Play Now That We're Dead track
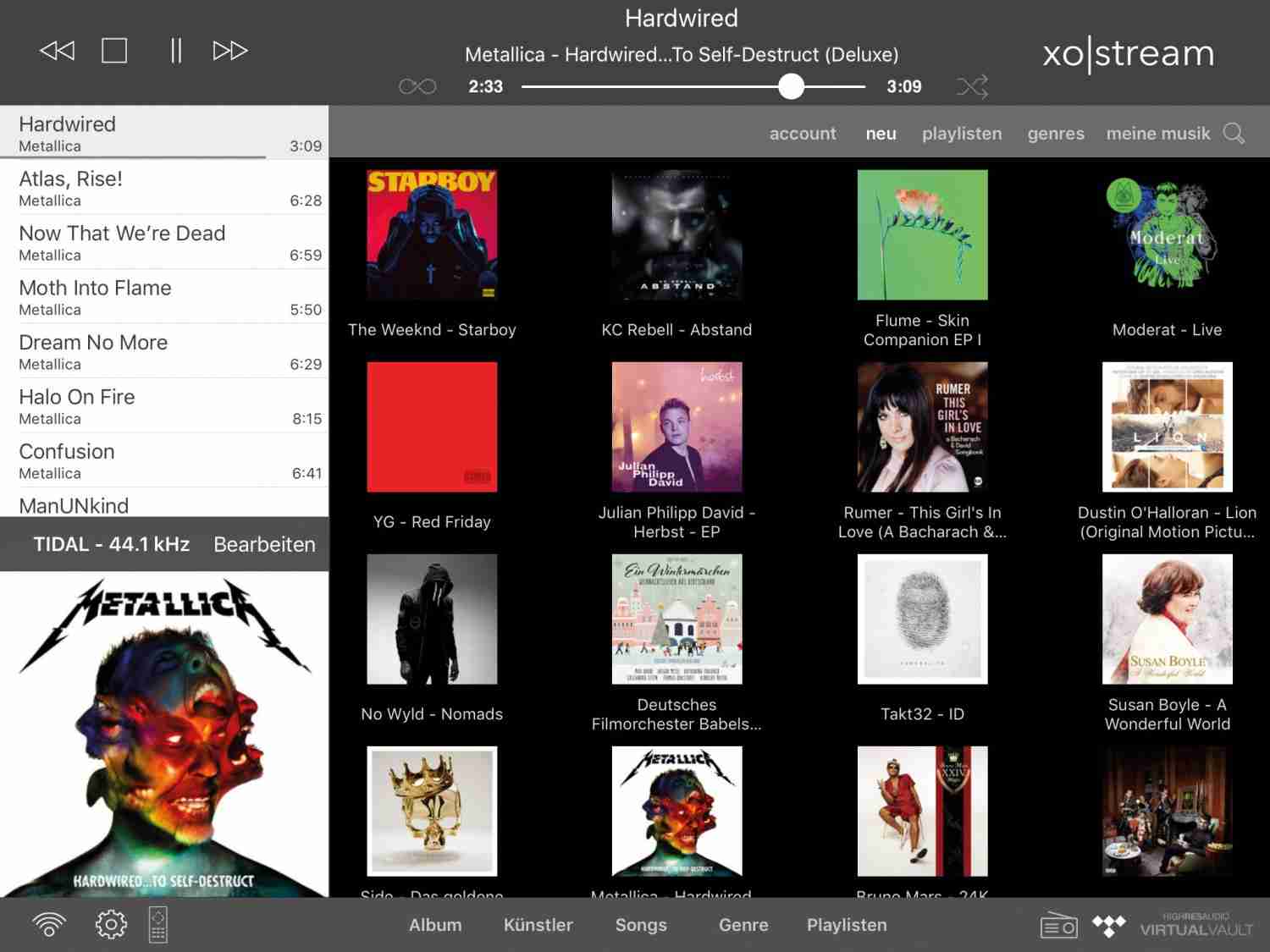Viewport: 1270px width, 952px height. [x=164, y=242]
